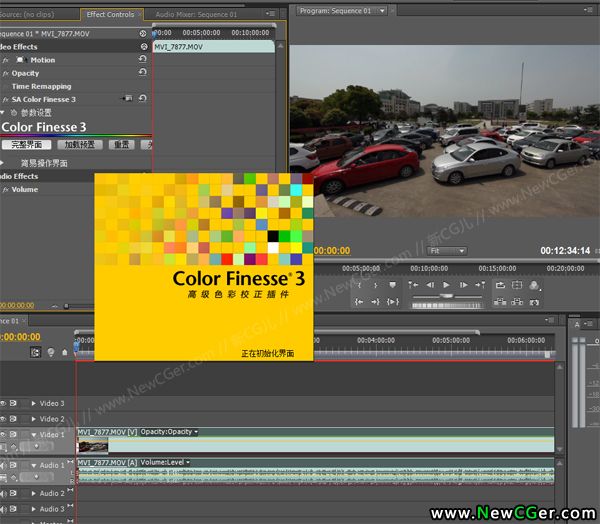The image size is (600, 524).
Task: Go to next edit point
Action: (480, 285)
